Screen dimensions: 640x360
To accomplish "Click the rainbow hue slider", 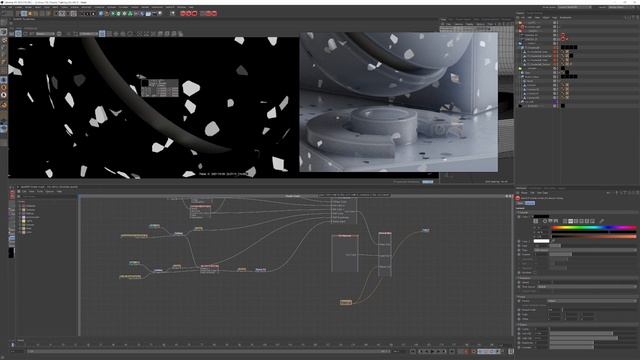I will pos(594,227).
